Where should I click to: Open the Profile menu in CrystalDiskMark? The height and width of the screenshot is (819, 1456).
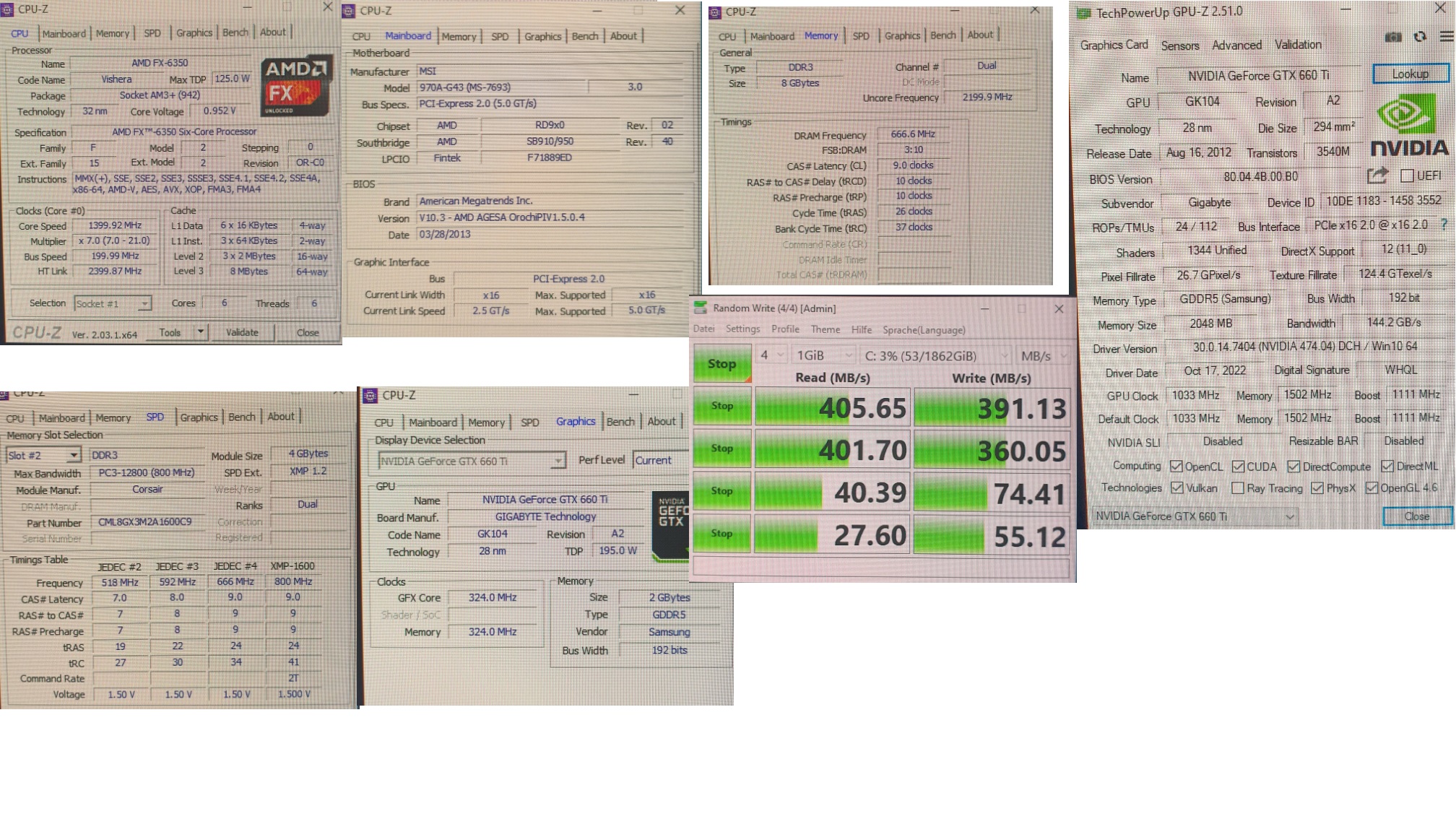[784, 329]
